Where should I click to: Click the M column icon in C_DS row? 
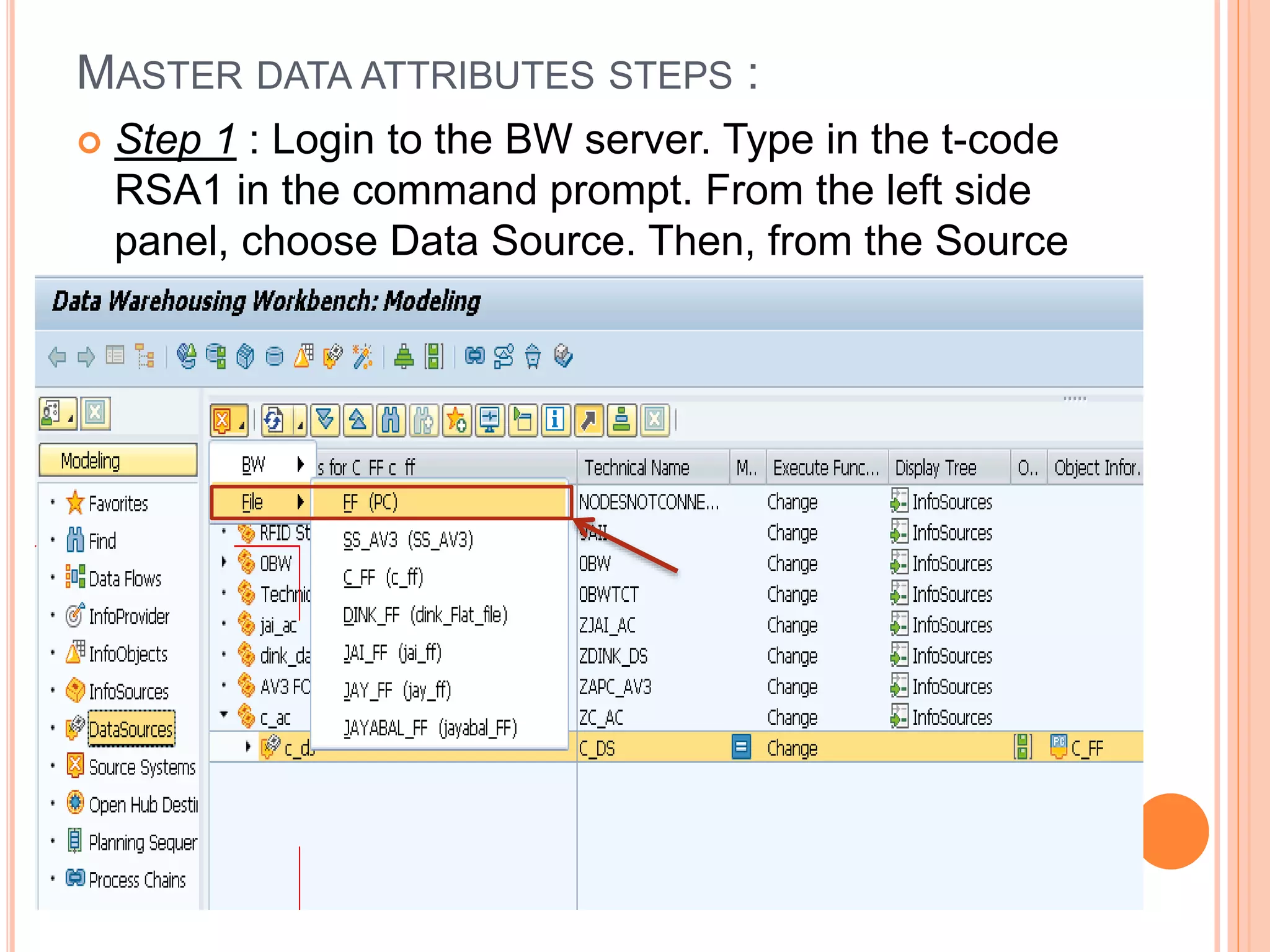point(742,747)
